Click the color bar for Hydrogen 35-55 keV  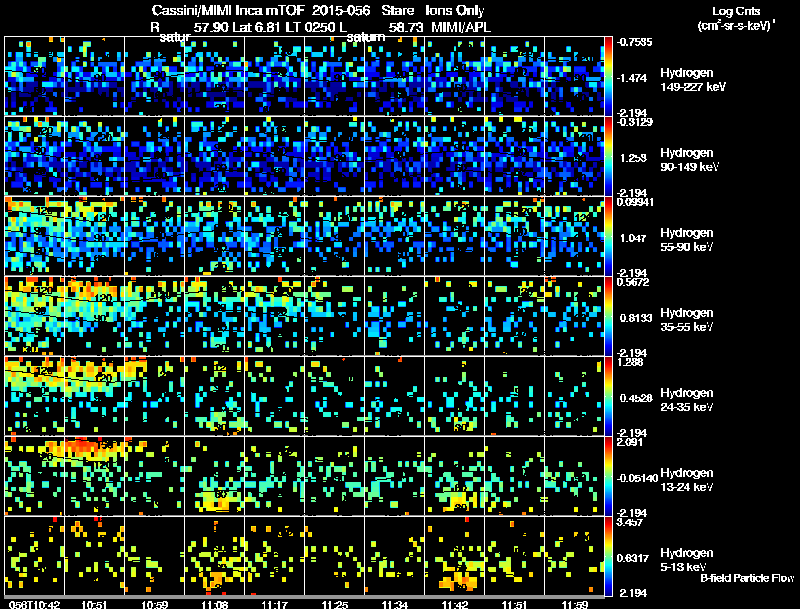tap(608, 316)
